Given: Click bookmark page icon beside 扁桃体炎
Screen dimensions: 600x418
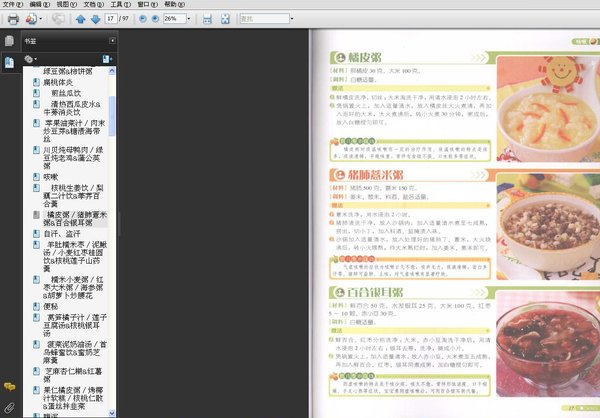Looking at the screenshot, I should [36, 82].
